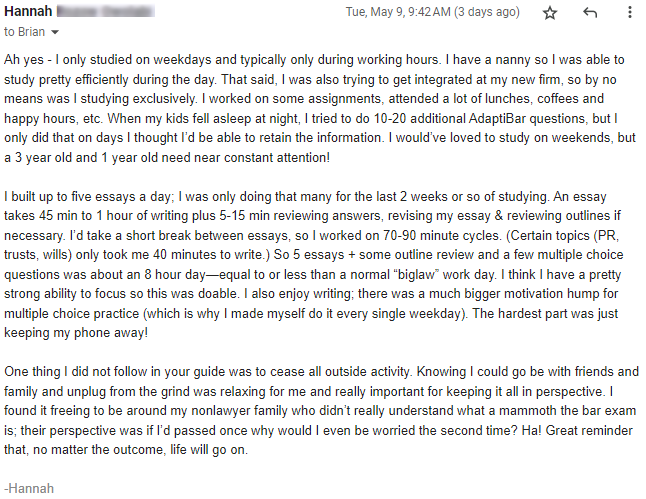Click the gray "-Hannah" signature
Screen dimensions: 646x499
pos(29,489)
